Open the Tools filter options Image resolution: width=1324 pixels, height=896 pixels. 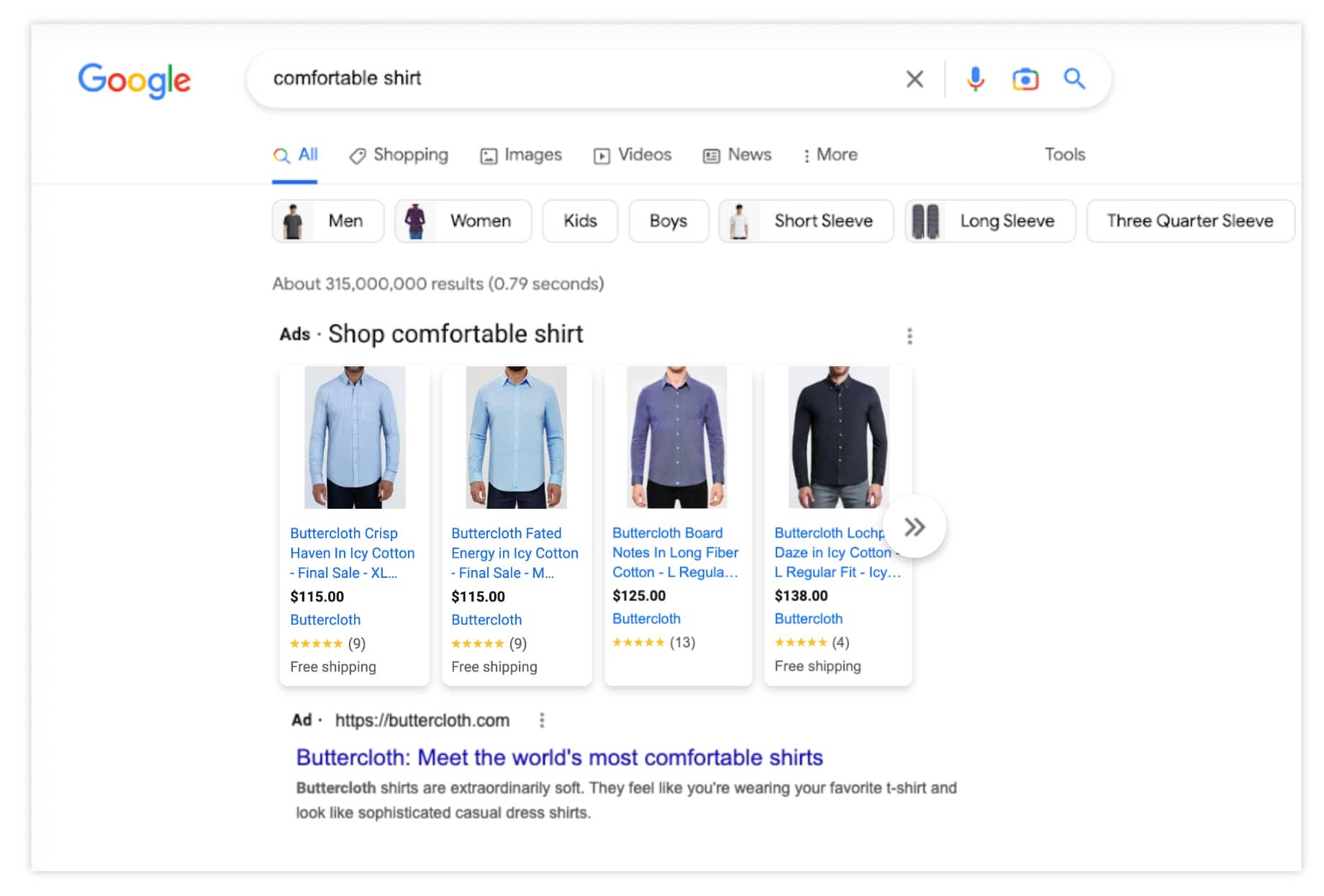click(x=1064, y=155)
